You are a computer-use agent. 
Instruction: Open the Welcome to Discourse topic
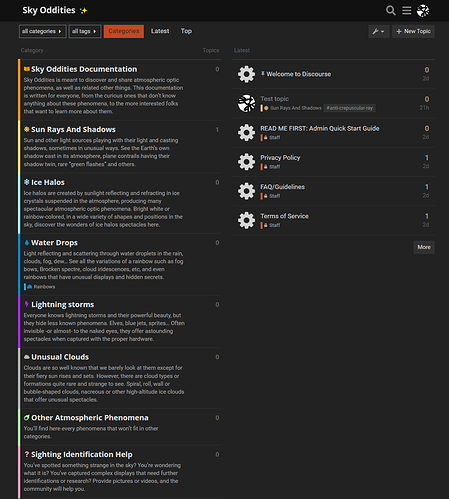[298, 74]
